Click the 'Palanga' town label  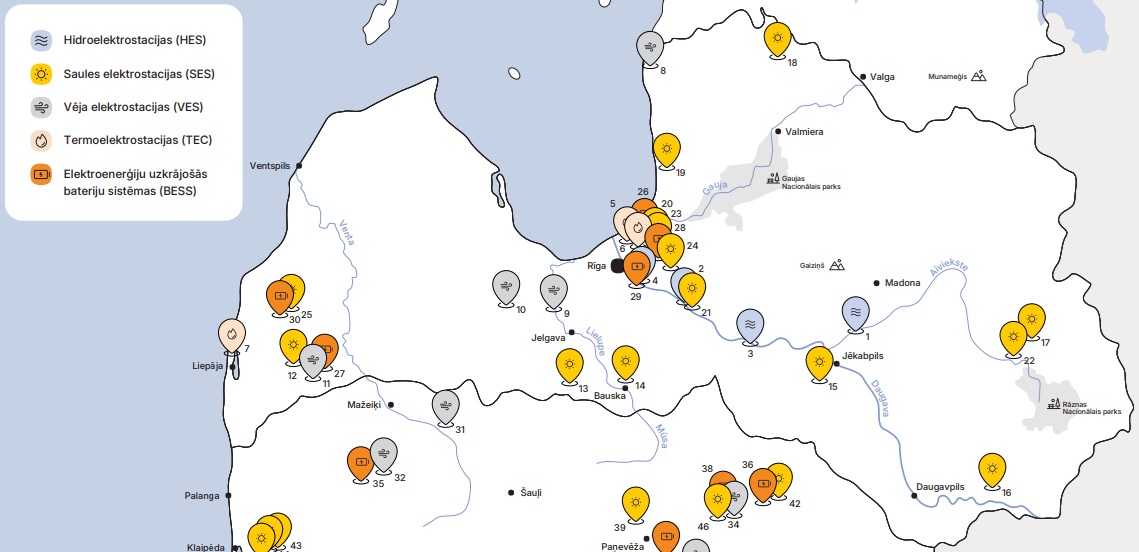tap(202, 496)
